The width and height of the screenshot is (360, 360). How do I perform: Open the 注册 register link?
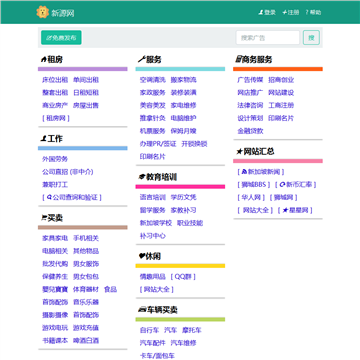(291, 12)
